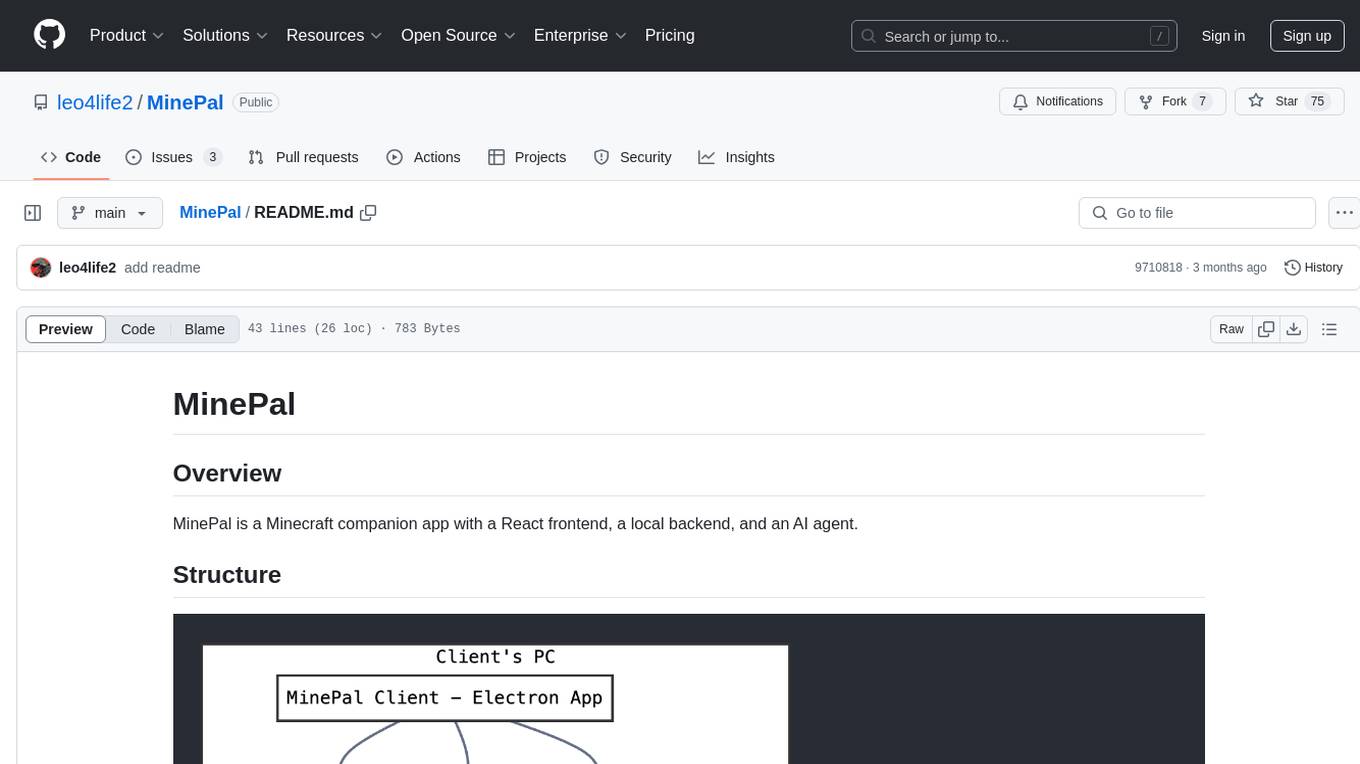This screenshot has width=1360, height=764.
Task: Focus the Go to file search field
Action: (1197, 213)
